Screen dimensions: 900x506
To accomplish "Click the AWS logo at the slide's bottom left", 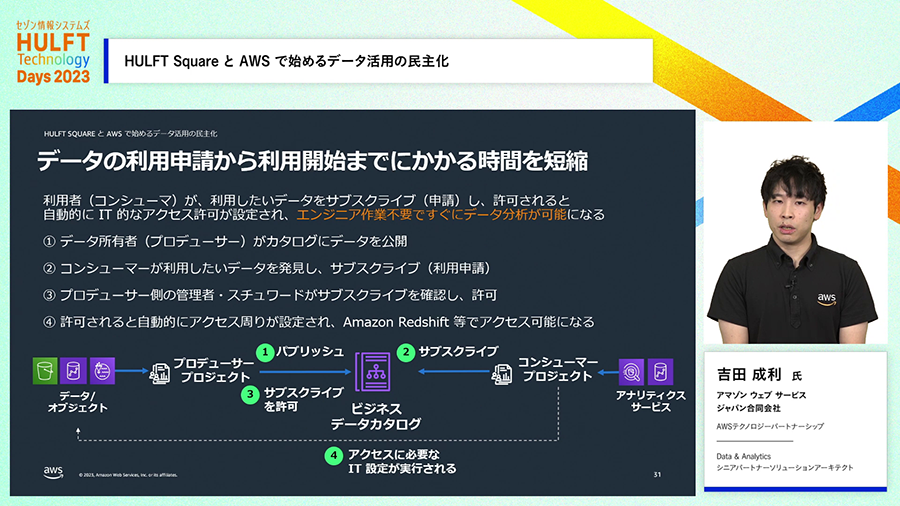I will 54,471.
